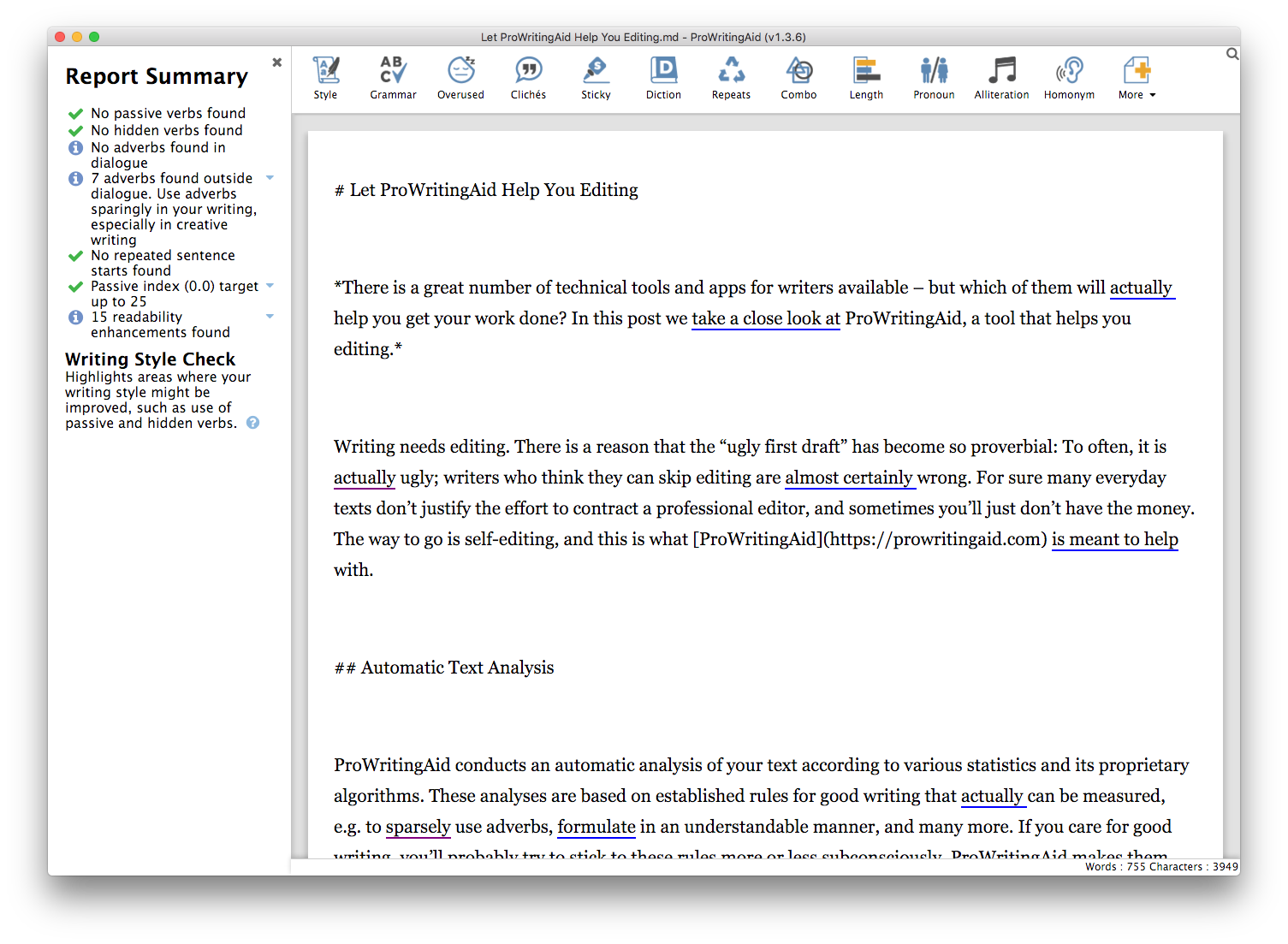Viewport: 1288px width, 944px height.
Task: Select the No passive verbs found entry
Action: click(x=169, y=113)
